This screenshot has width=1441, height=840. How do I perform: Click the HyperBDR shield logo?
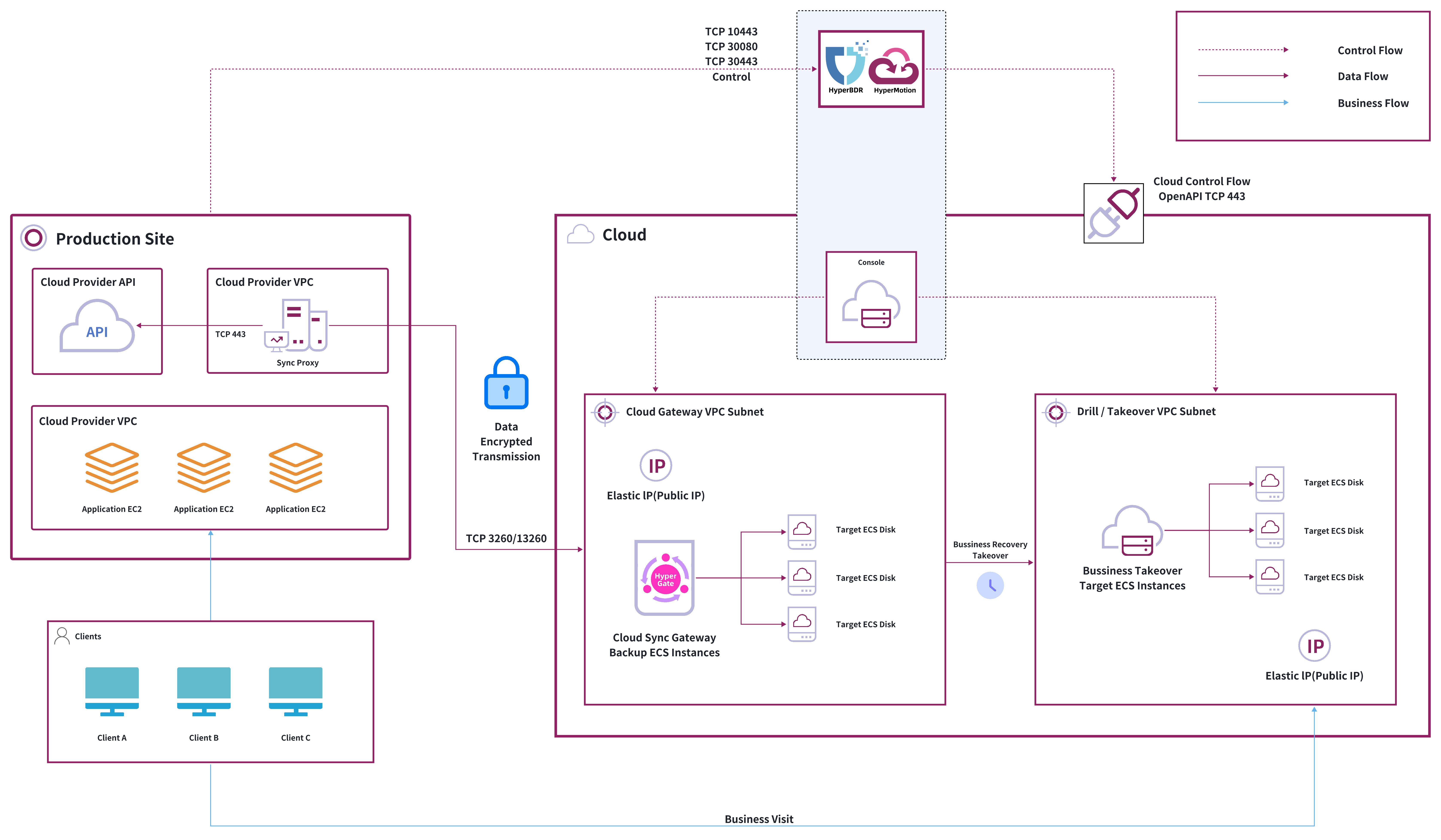click(846, 62)
